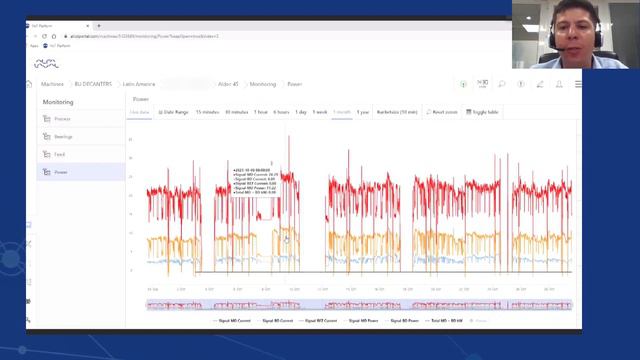640x360 pixels.
Task: Reload the browser page
Action: point(44,36)
